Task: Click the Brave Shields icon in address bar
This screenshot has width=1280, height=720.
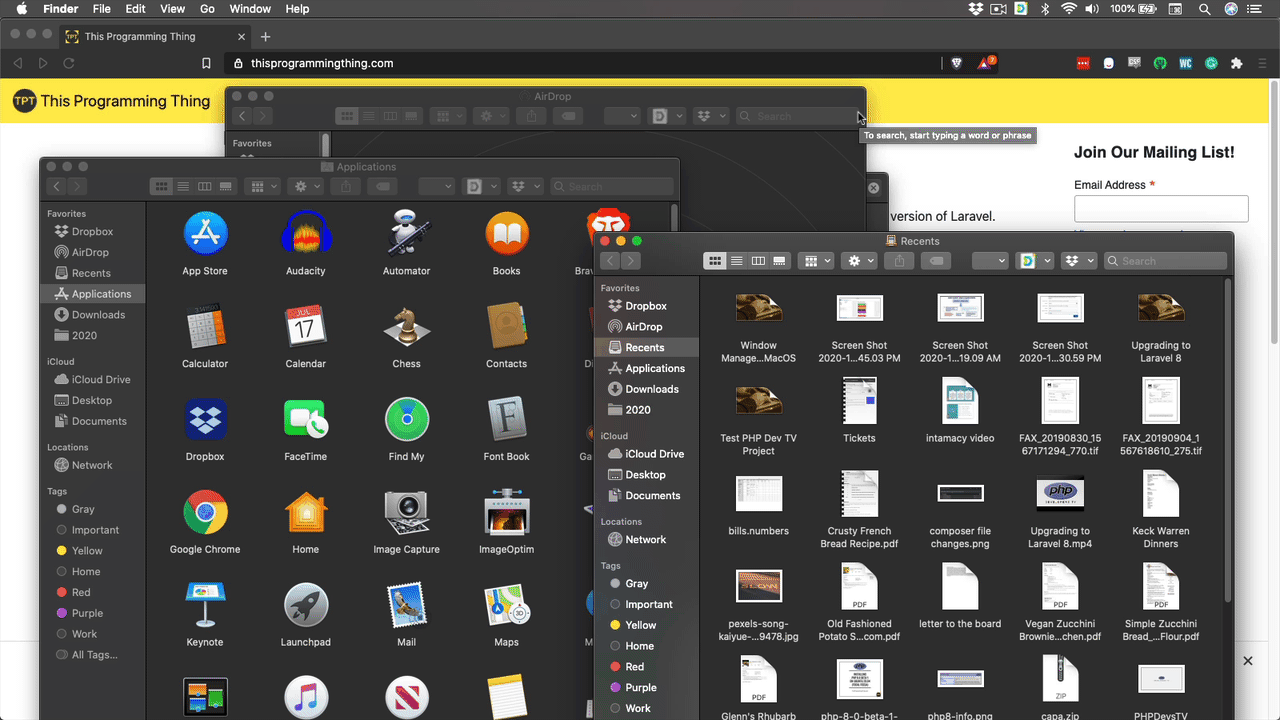Action: pyautogui.click(x=956, y=62)
